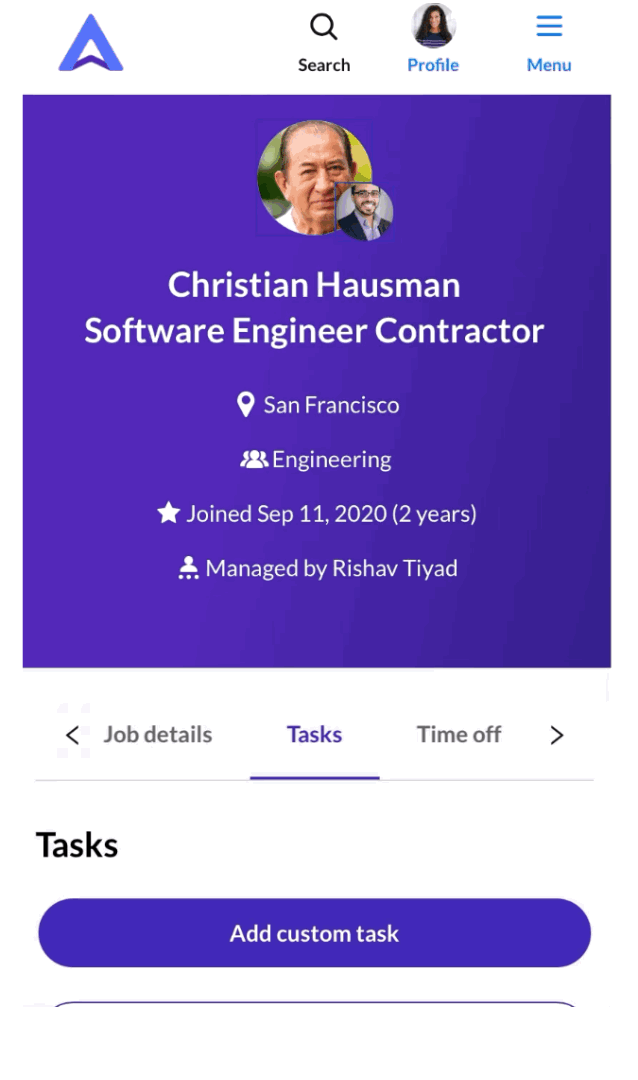
Task: Select the Tasks tab
Action: pos(314,734)
